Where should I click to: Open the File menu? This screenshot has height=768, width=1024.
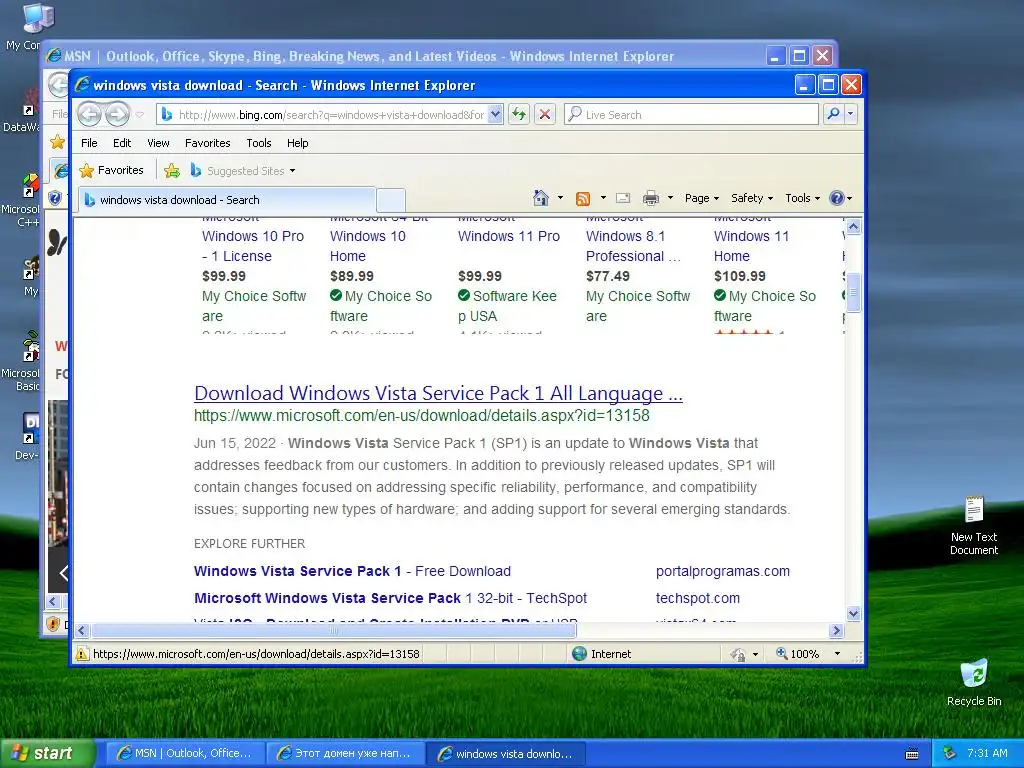click(x=89, y=143)
